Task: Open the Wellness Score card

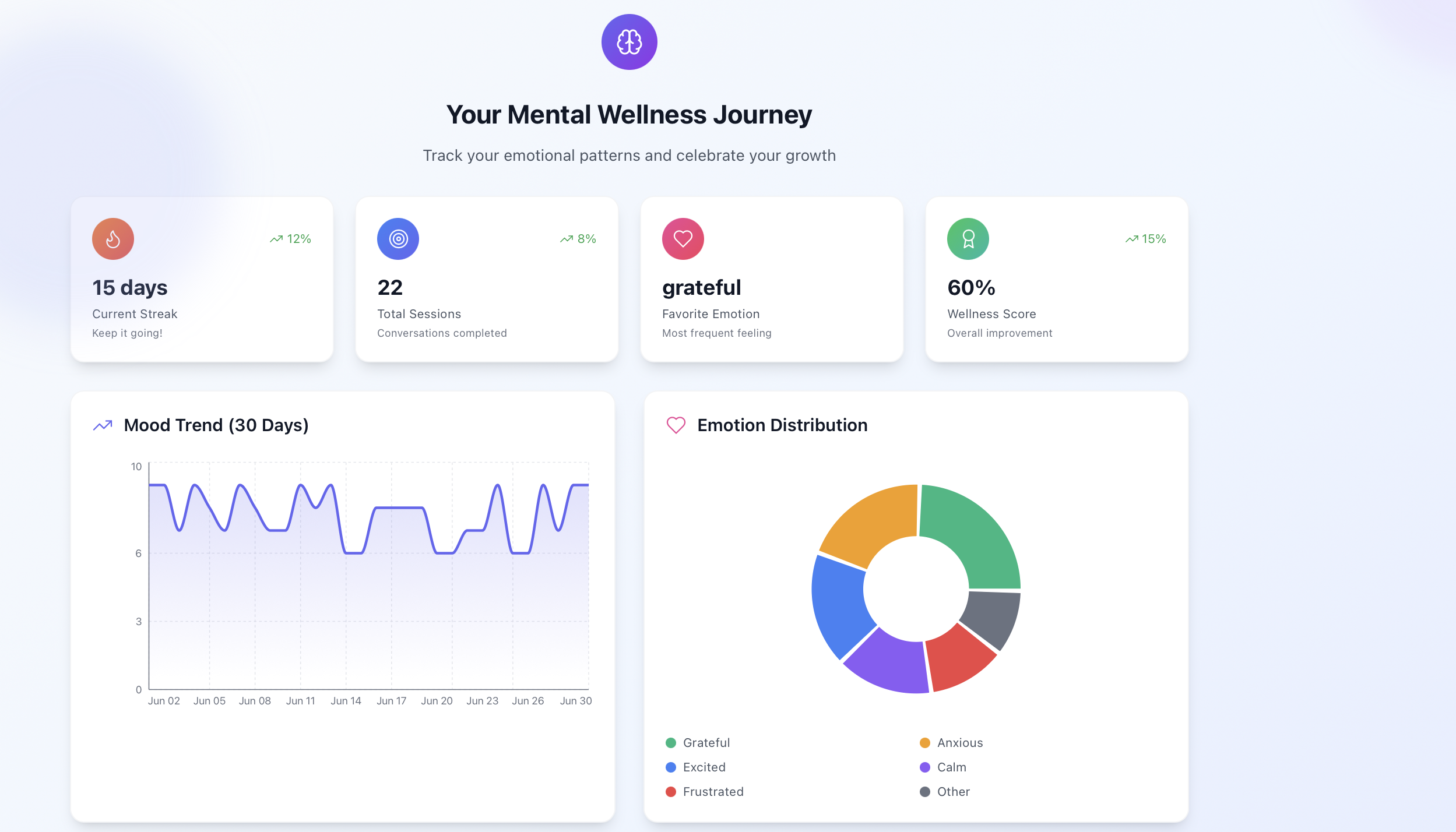Action: pyautogui.click(x=1057, y=280)
